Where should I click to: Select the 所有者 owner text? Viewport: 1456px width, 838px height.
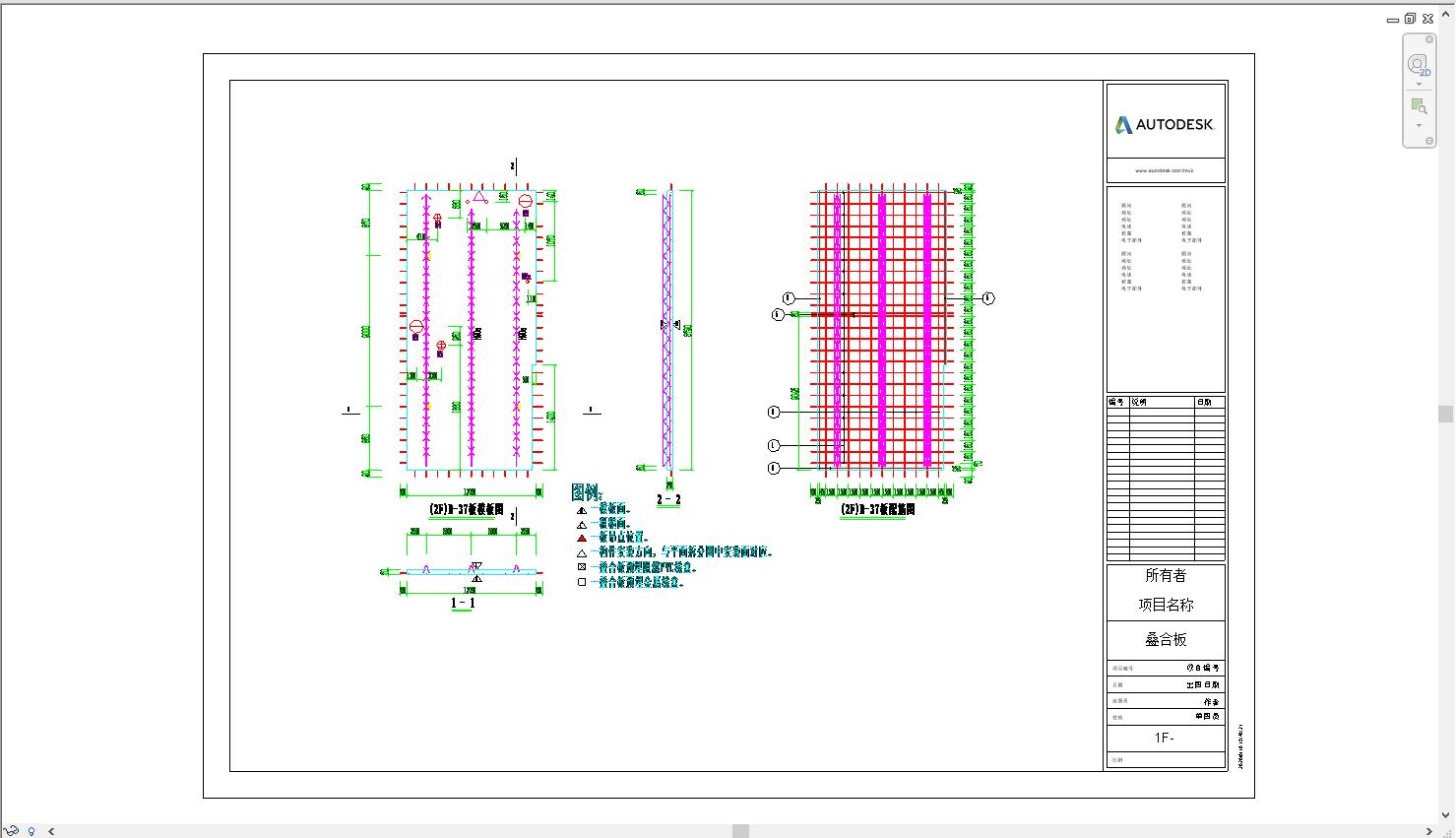pyautogui.click(x=1166, y=576)
